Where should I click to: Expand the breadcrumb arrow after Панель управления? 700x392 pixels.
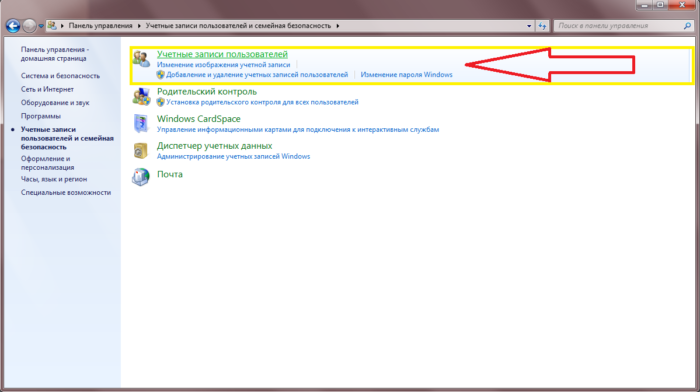click(x=139, y=26)
